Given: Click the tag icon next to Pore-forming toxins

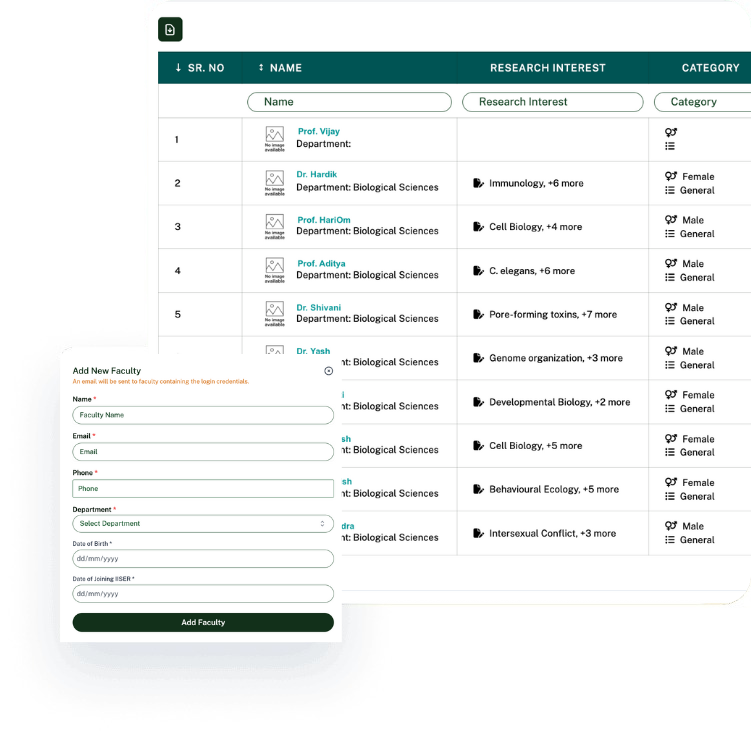Looking at the screenshot, I should (478, 314).
